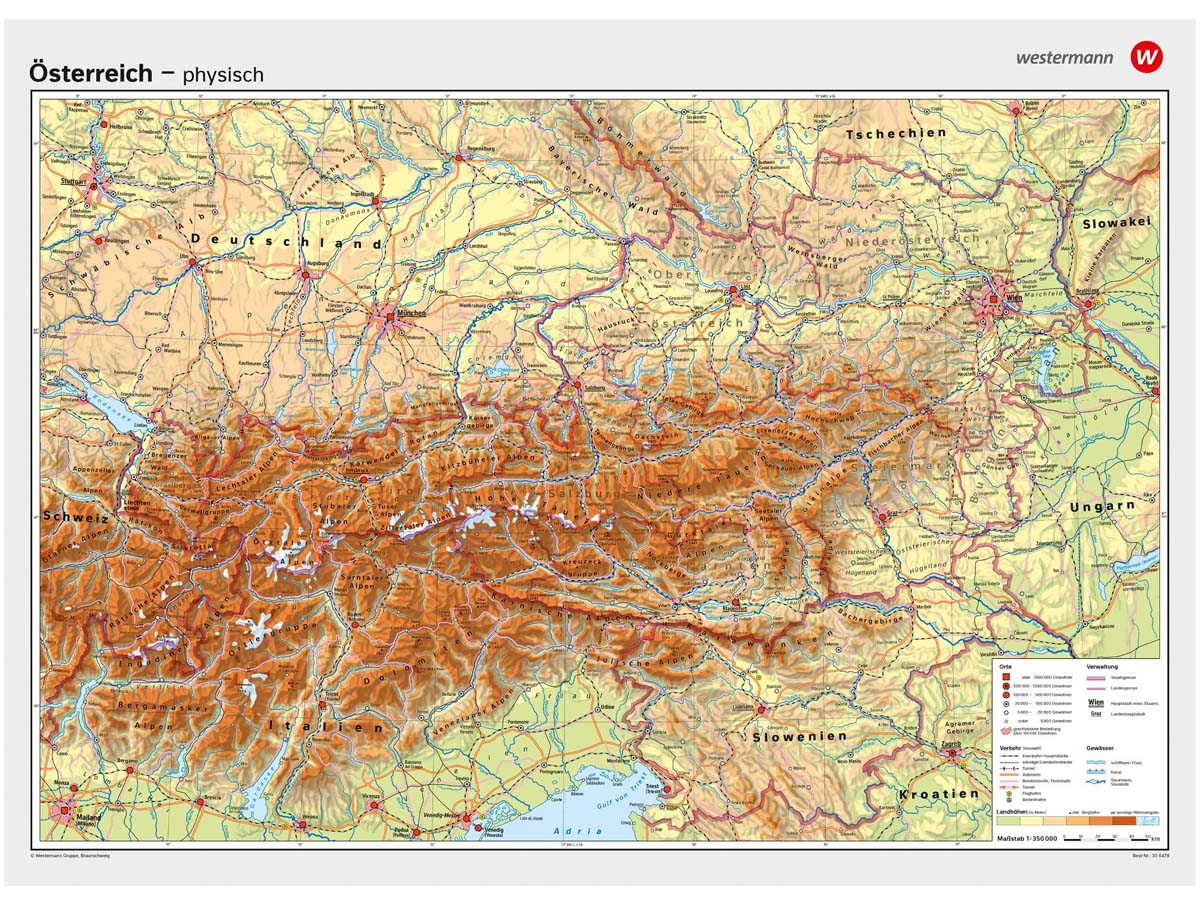Image resolution: width=1200 pixels, height=900 pixels.
Task: Click the "Gewässer" legend heading
Action: [x=1101, y=748]
